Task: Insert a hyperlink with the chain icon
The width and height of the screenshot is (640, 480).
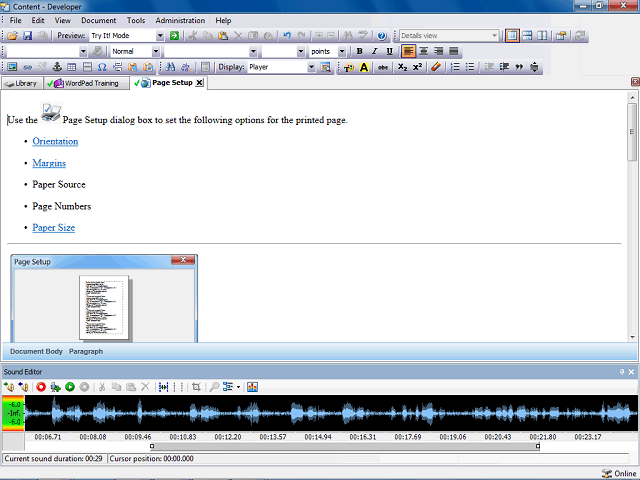Action: click(x=27, y=67)
